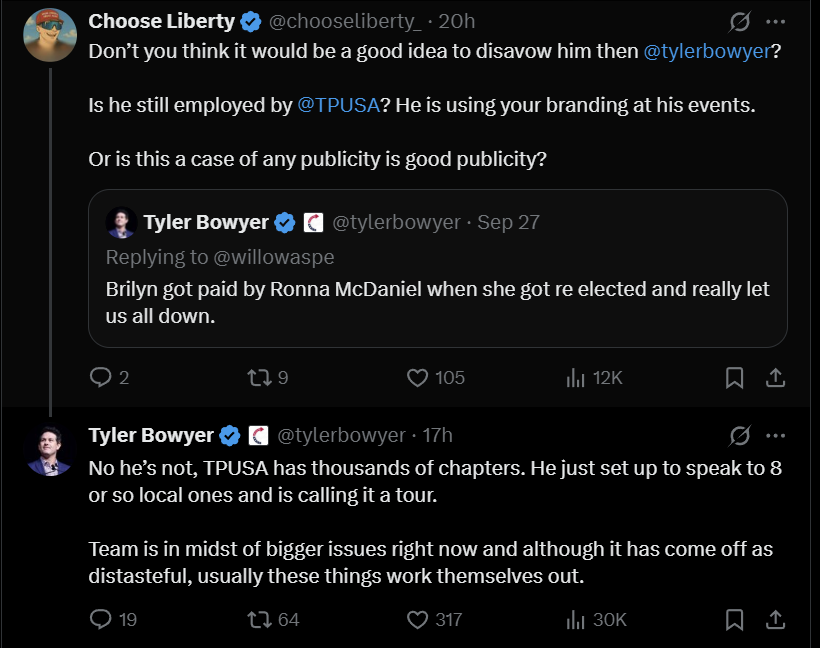820x648 pixels.
Task: Bookmark the Choose Liberty tweet
Action: [734, 377]
